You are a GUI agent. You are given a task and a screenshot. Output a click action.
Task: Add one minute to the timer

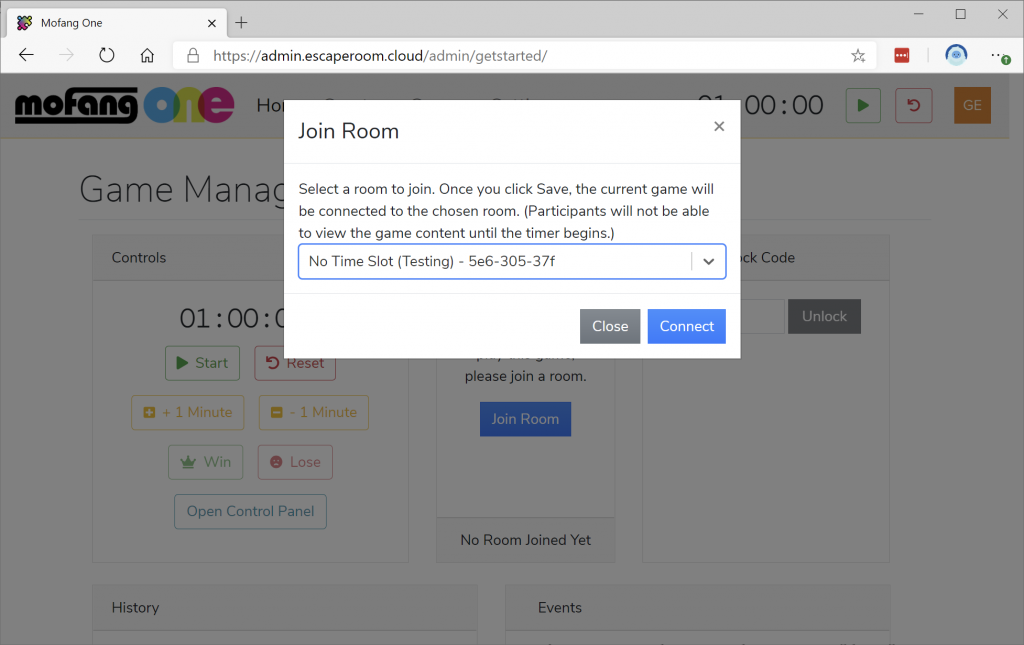pos(187,412)
